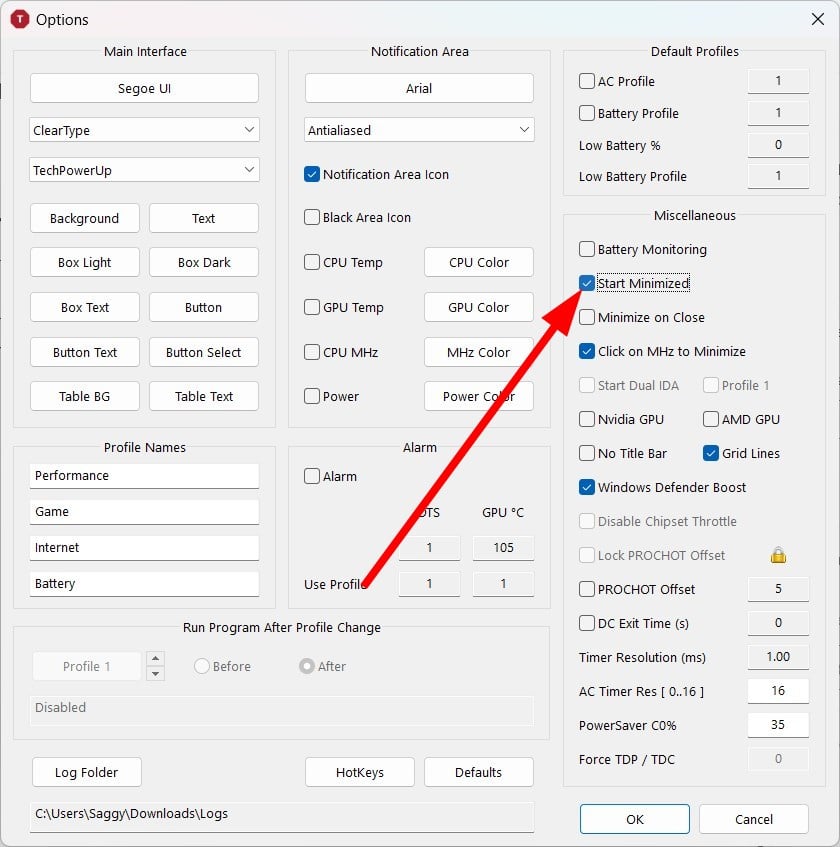Screen dimensions: 840x847
Task: Check the Nvidia GPU option
Action: coord(586,419)
